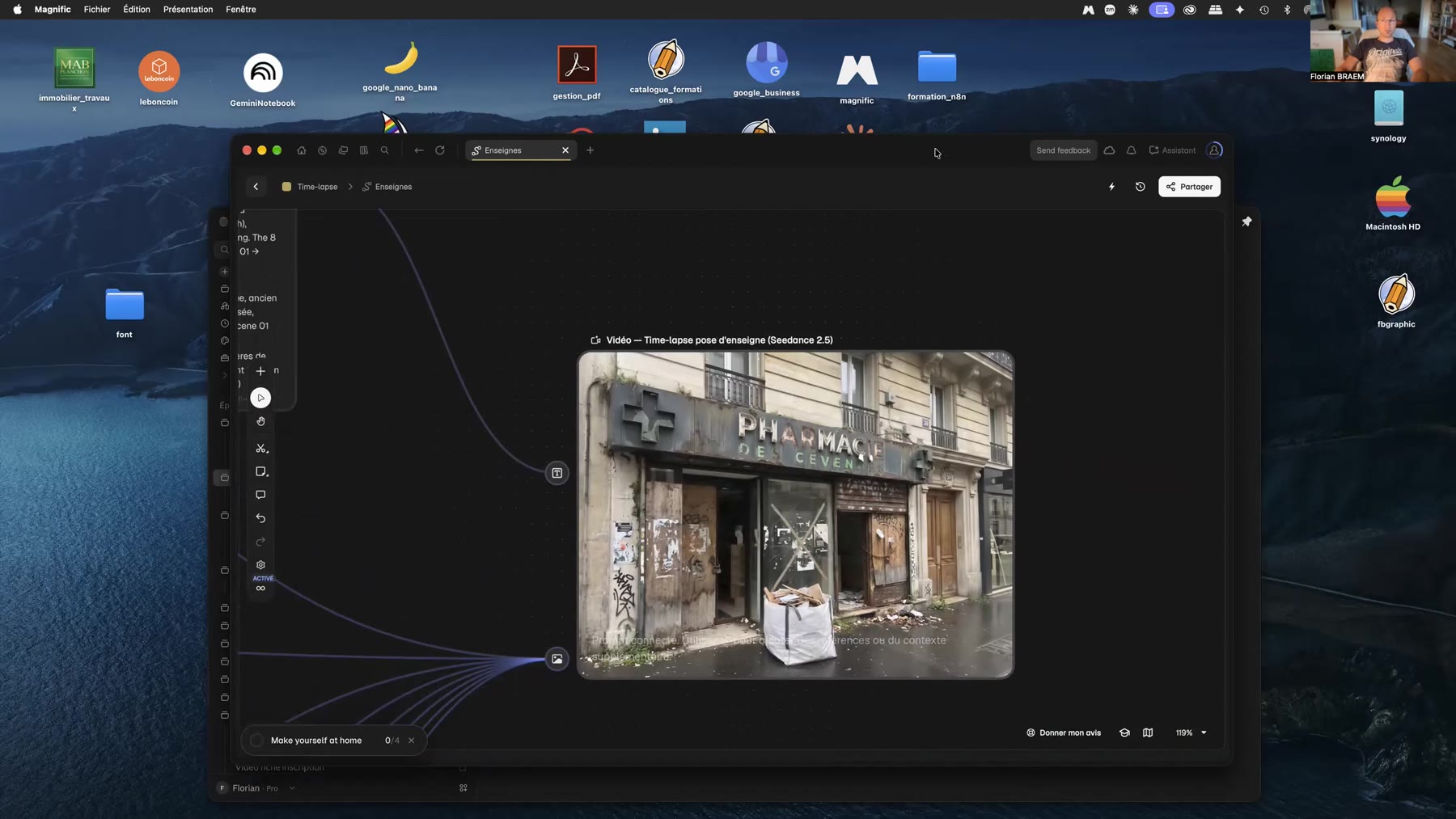Click the Partager share button
The height and width of the screenshot is (819, 1456).
point(1189,187)
